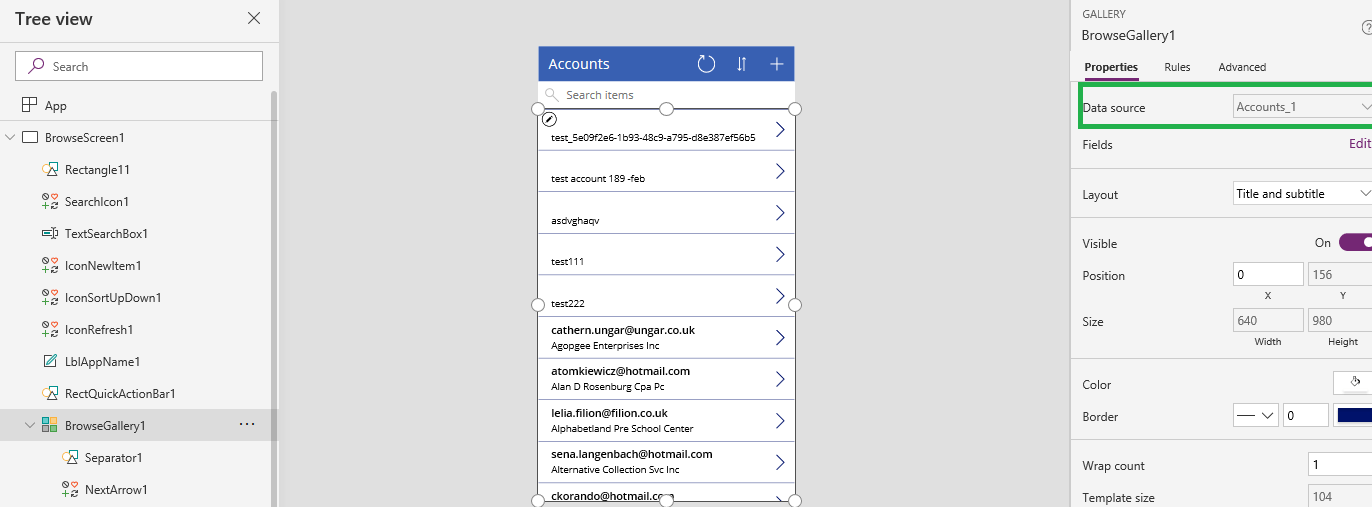Viewport: 1372px width, 507px height.
Task: Collapse the BrowseGallery1 node
Action: 30,425
